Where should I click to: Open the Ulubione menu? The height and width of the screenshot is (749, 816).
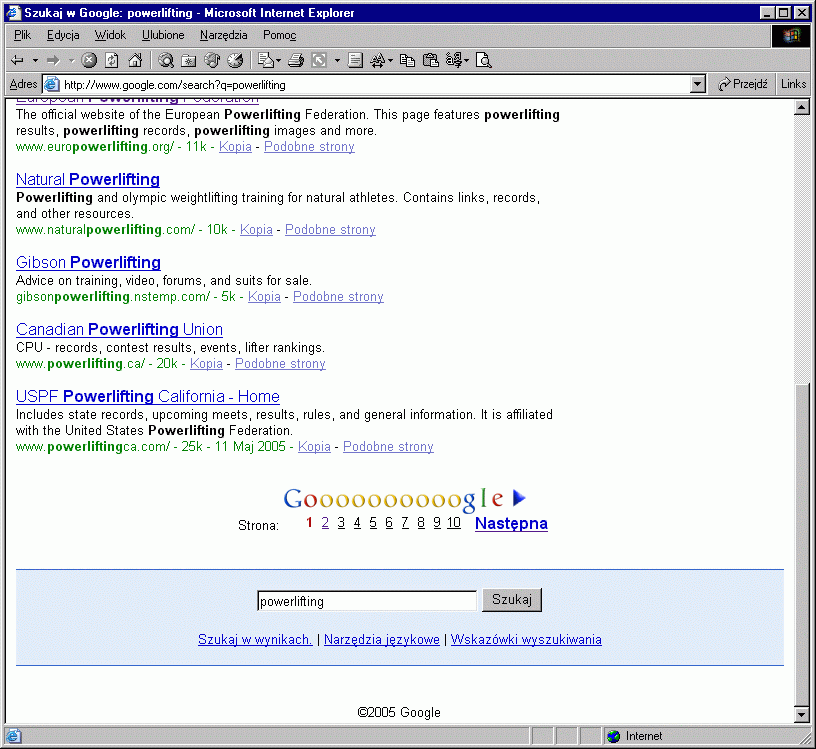[163, 35]
